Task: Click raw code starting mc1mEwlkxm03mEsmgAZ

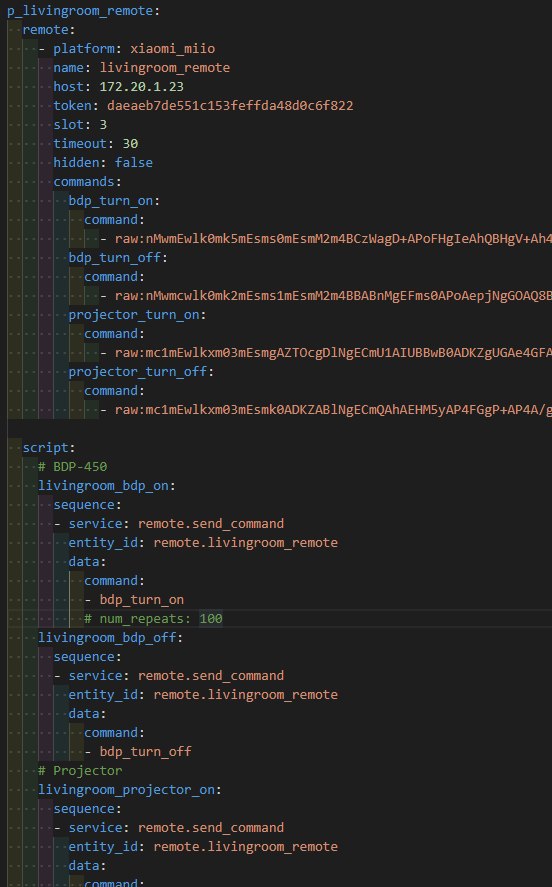Action: coord(333,353)
